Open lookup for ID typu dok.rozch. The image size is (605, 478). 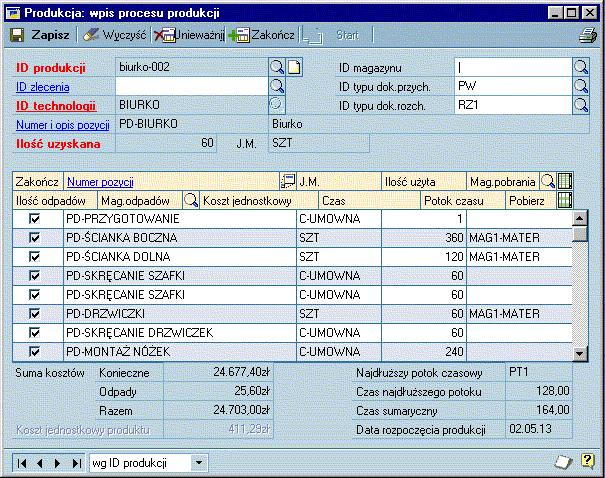pos(581,105)
